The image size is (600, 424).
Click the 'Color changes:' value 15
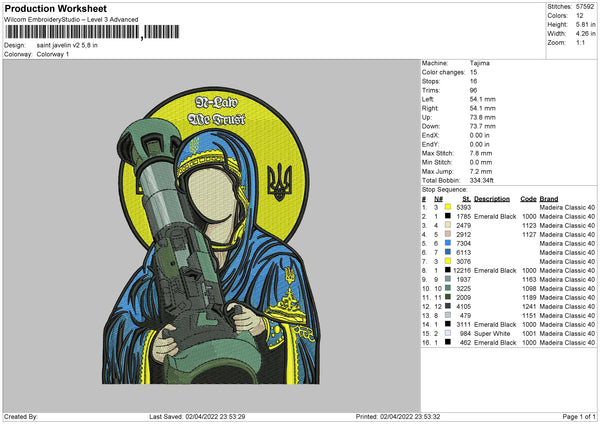click(x=473, y=72)
